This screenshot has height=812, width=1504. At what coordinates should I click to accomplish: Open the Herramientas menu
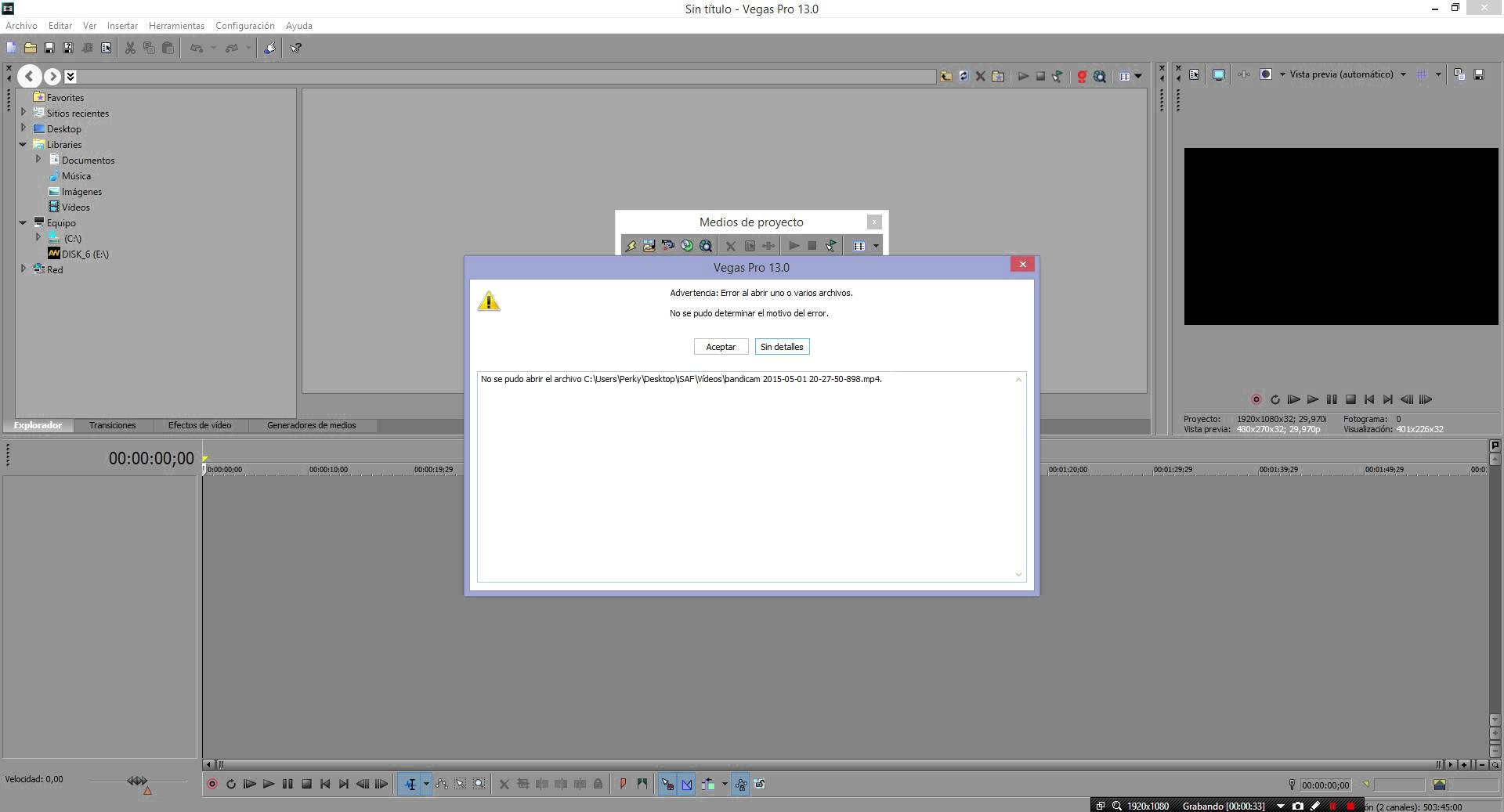pyautogui.click(x=176, y=26)
